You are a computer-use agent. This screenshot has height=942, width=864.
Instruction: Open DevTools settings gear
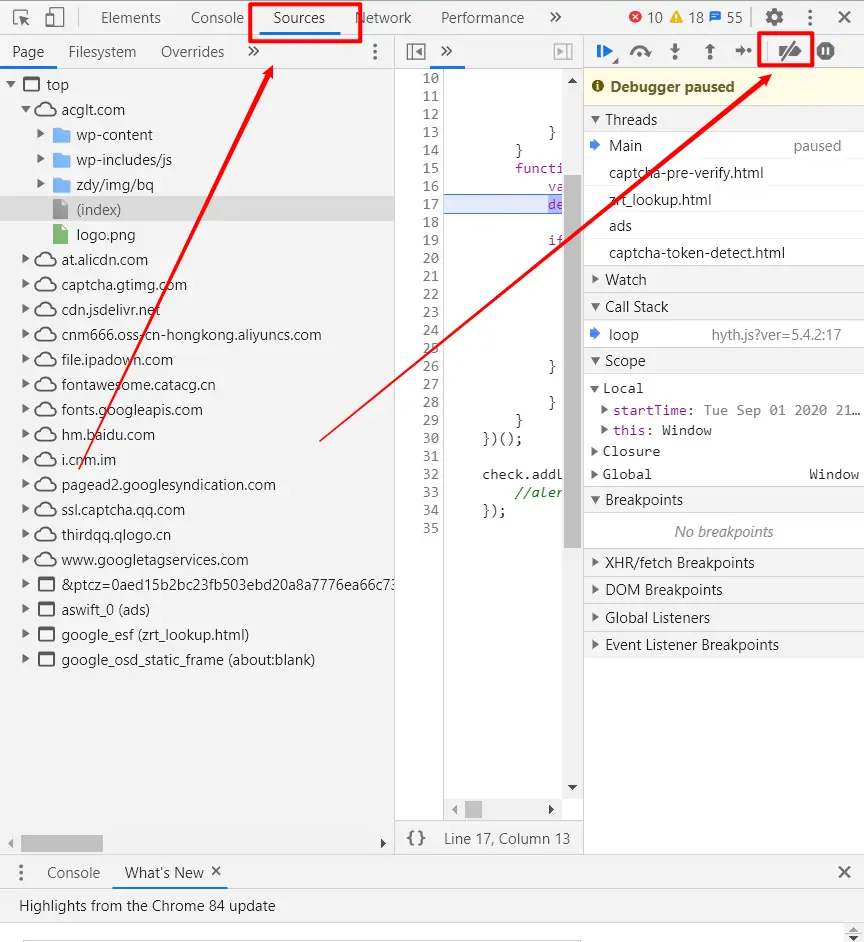(x=773, y=17)
